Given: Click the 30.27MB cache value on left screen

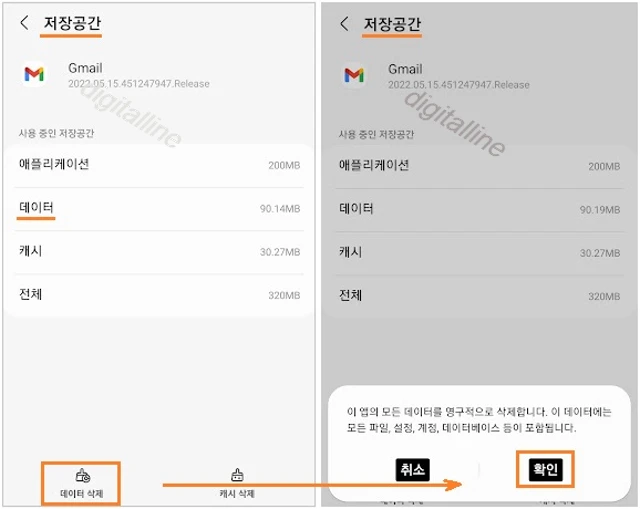Looking at the screenshot, I should pyautogui.click(x=280, y=252).
